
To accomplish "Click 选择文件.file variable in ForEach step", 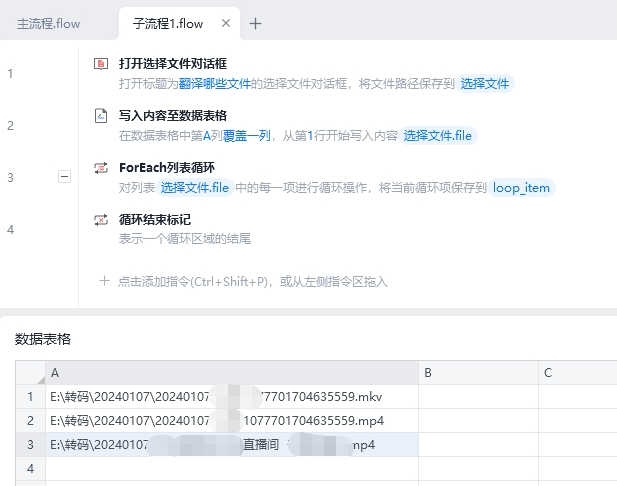I will point(195,188).
